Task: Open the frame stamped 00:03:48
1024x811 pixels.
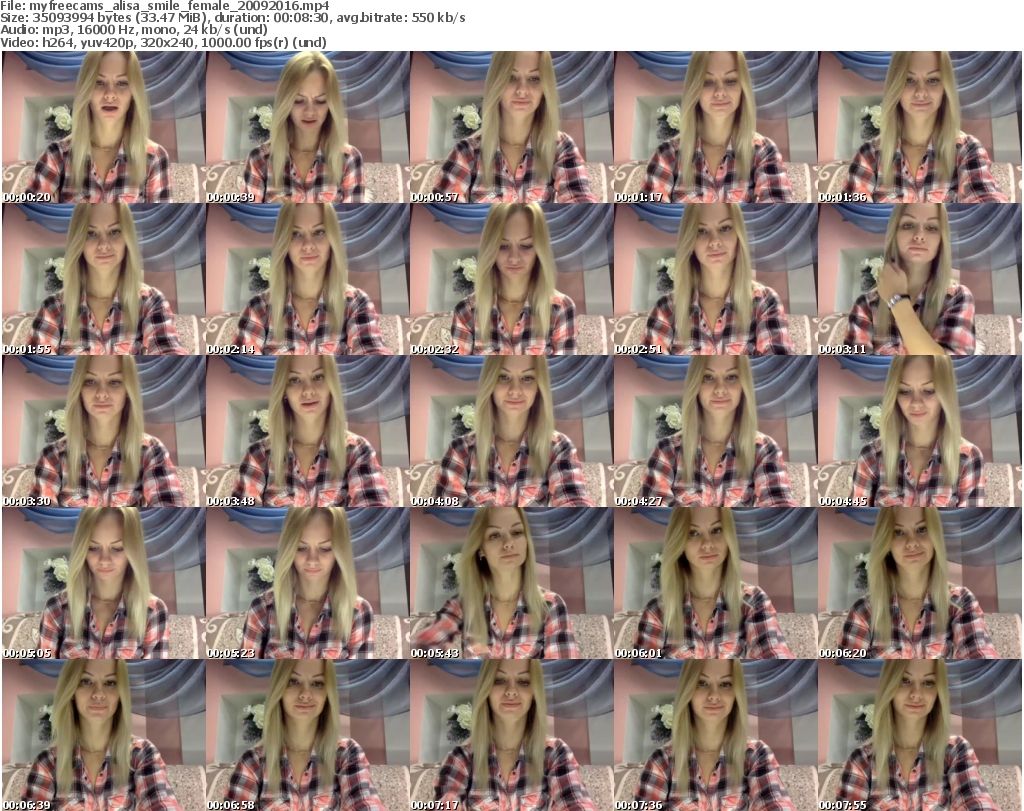Action: 308,431
